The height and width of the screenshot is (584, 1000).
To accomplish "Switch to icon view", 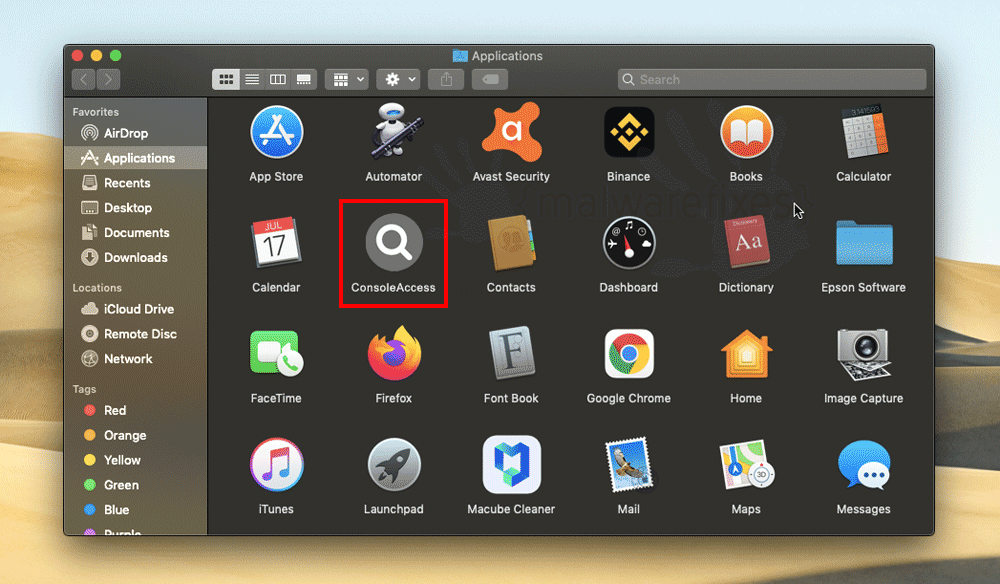I will point(226,80).
